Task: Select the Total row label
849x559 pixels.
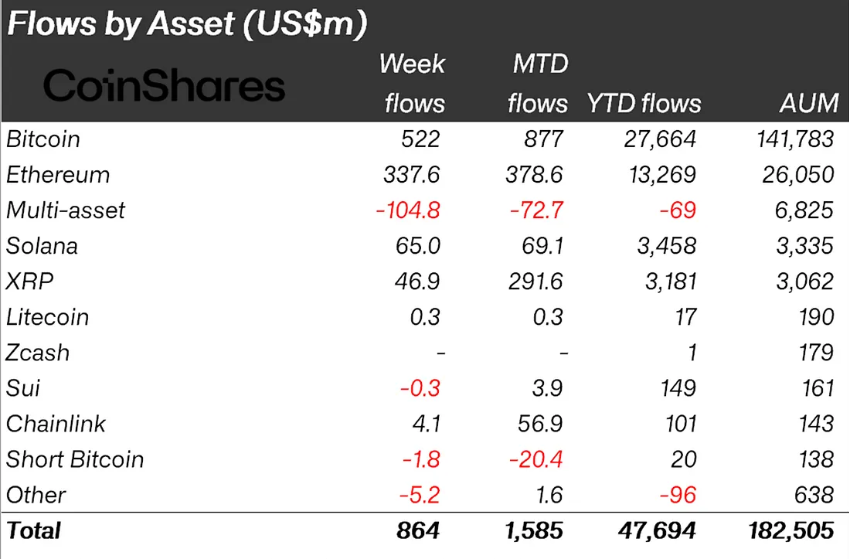Action: click(33, 531)
